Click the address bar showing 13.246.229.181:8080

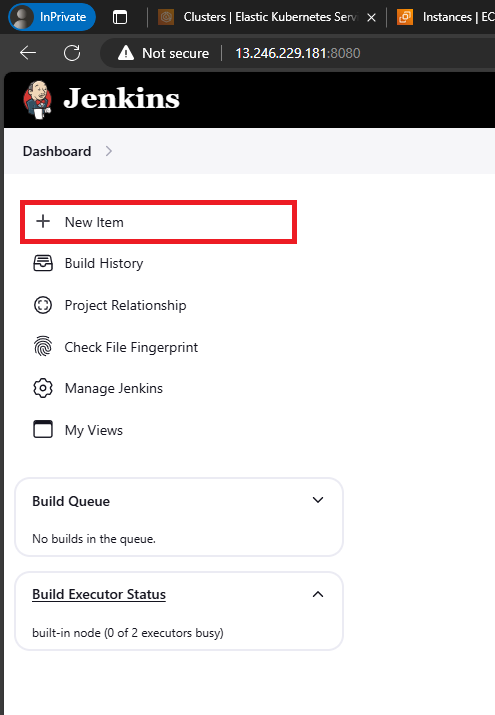pos(298,53)
